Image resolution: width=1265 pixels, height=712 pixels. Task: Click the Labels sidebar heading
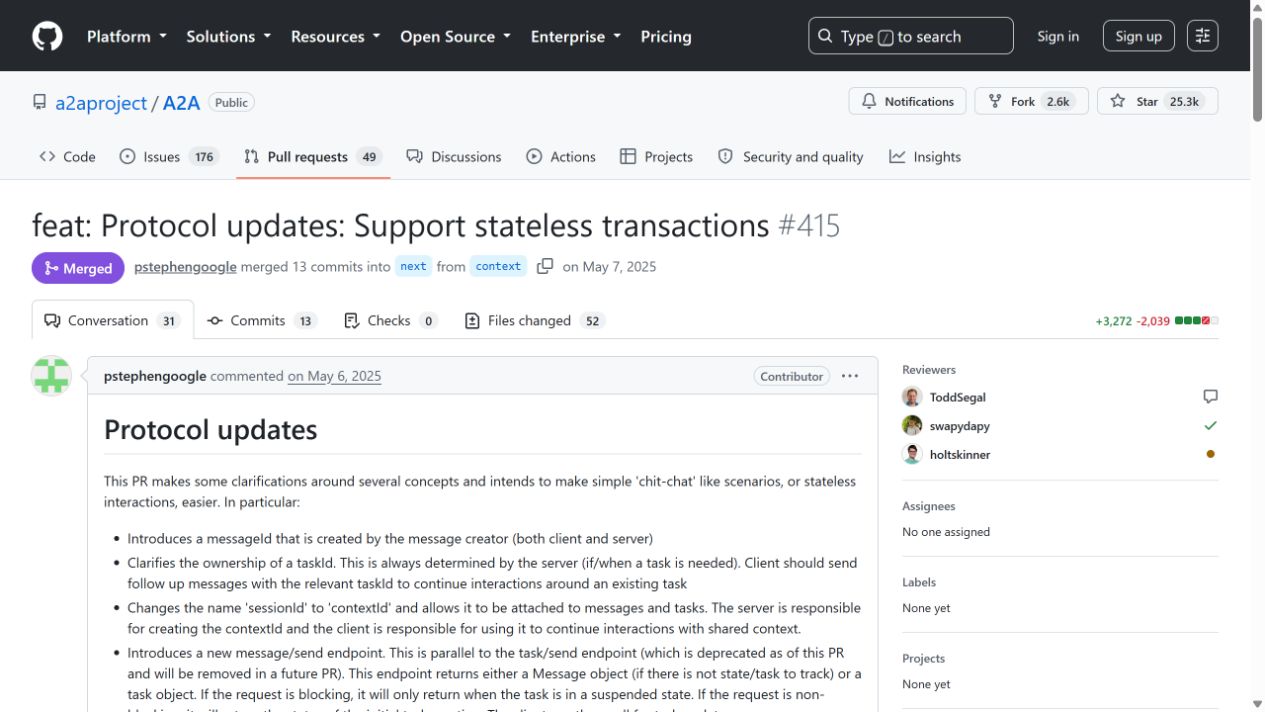pyautogui.click(x=919, y=582)
